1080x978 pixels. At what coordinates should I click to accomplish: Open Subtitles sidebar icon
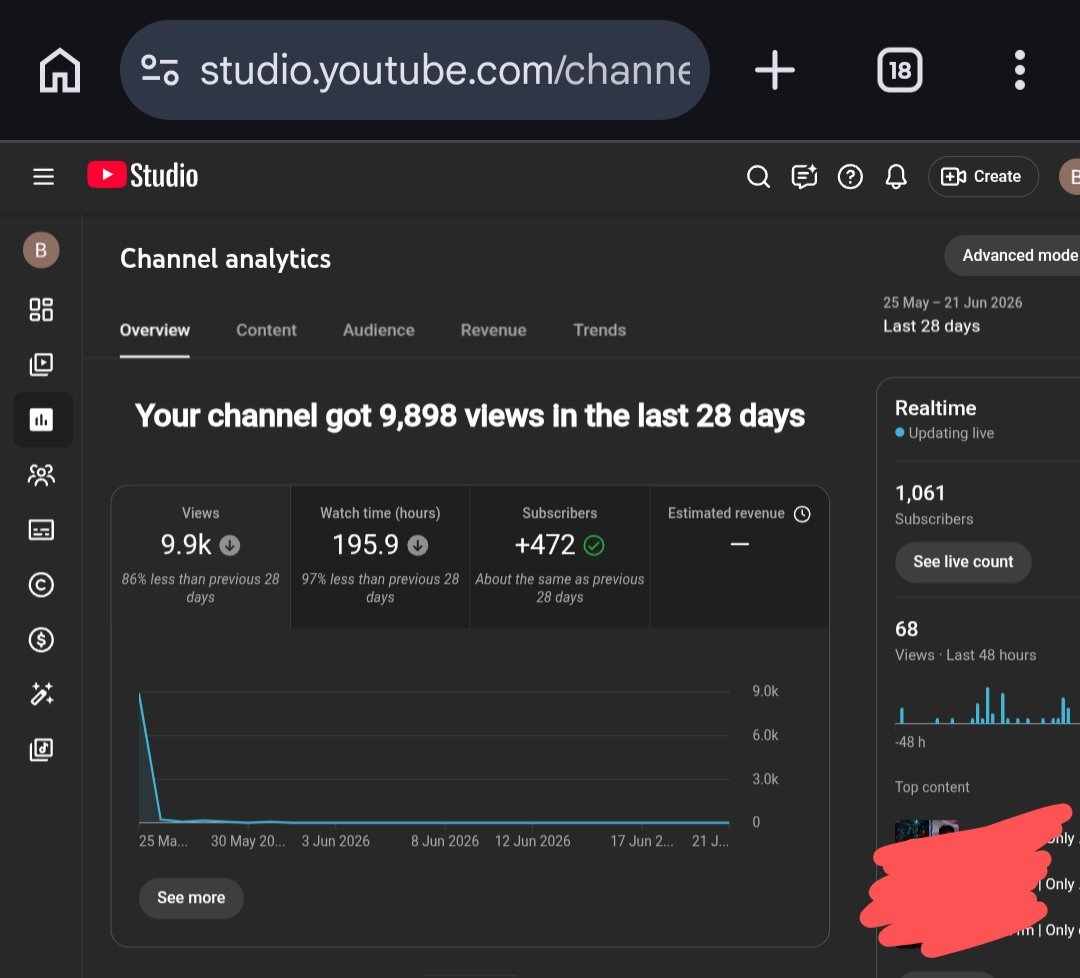(x=41, y=530)
